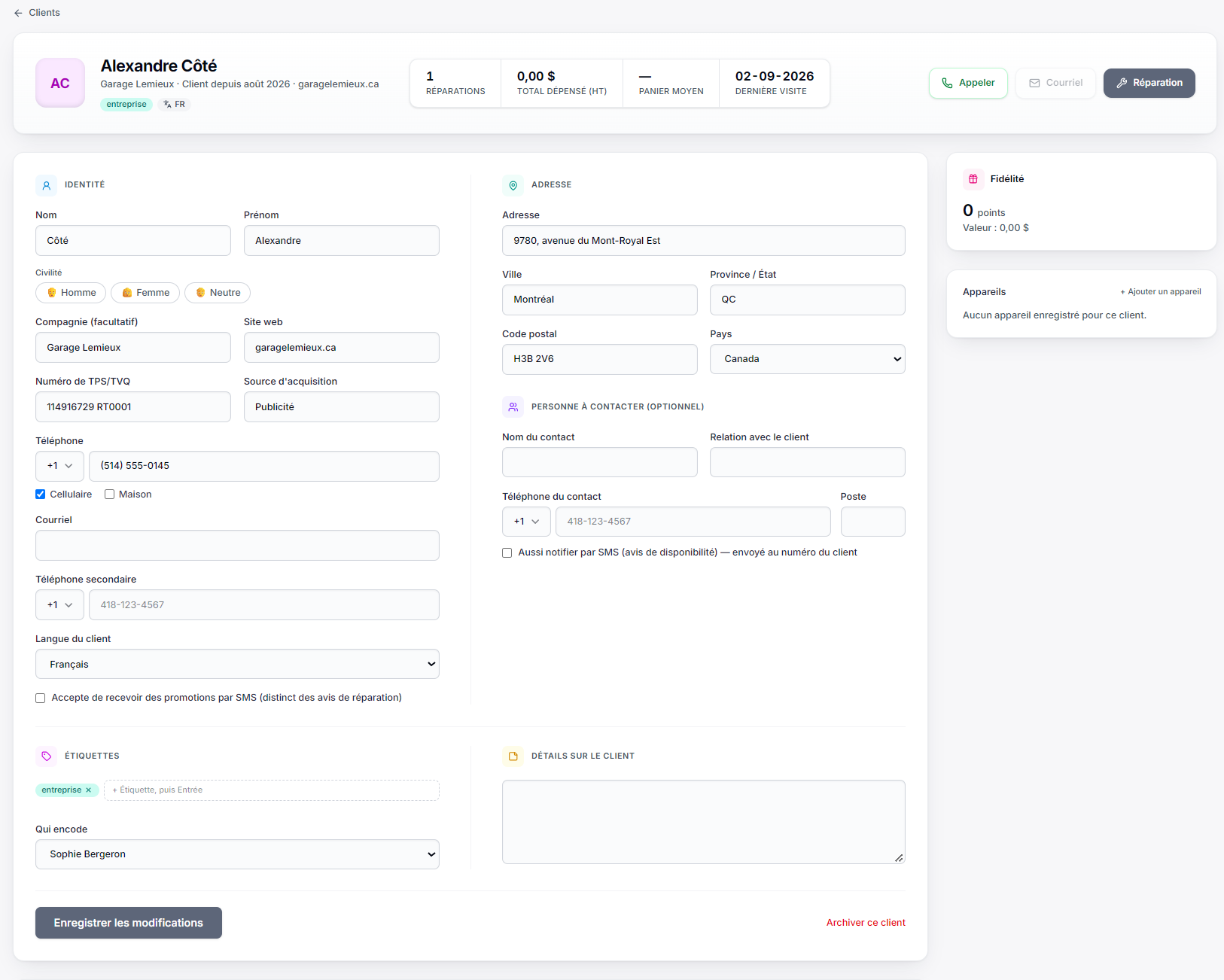Click the Identité person icon
The height and width of the screenshot is (980, 1224).
[47, 185]
